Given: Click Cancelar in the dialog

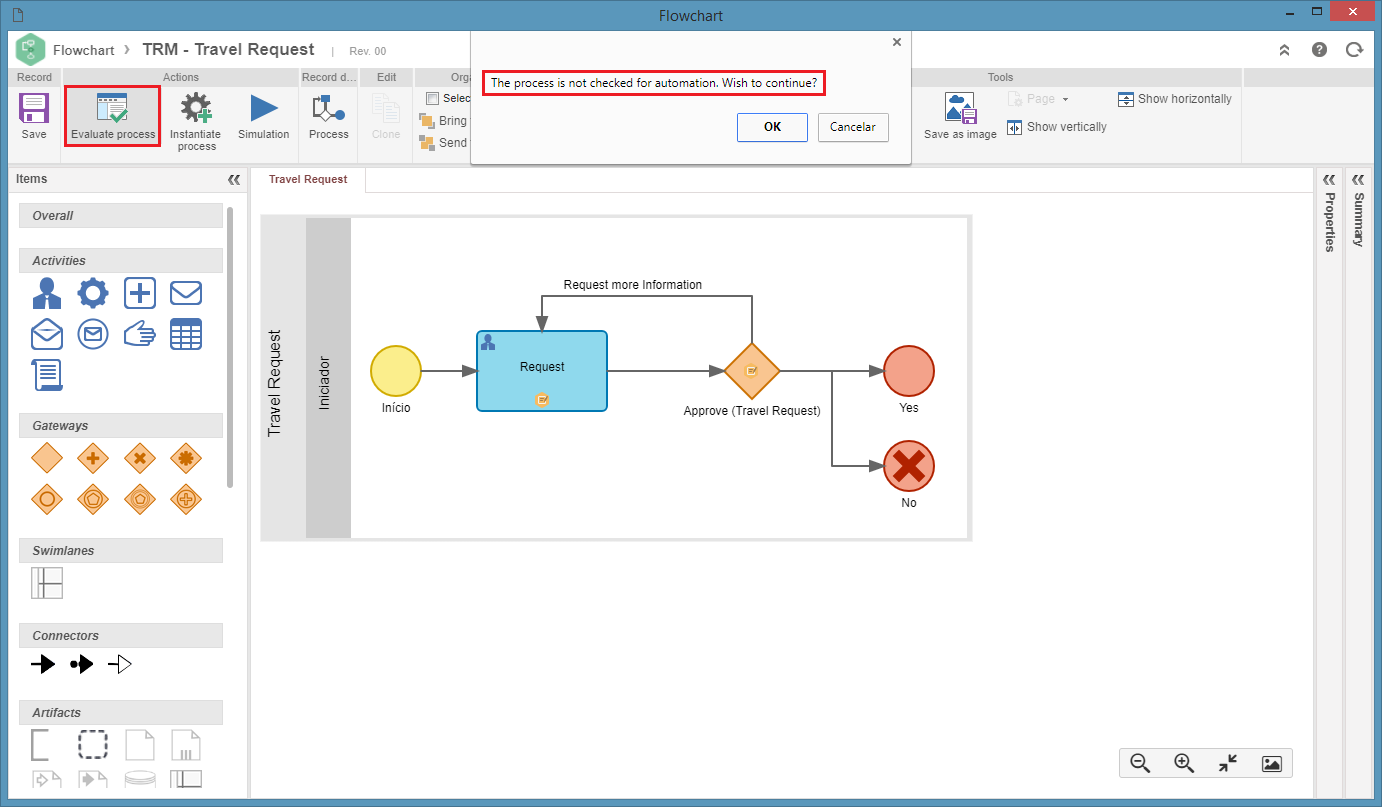Looking at the screenshot, I should click(853, 127).
